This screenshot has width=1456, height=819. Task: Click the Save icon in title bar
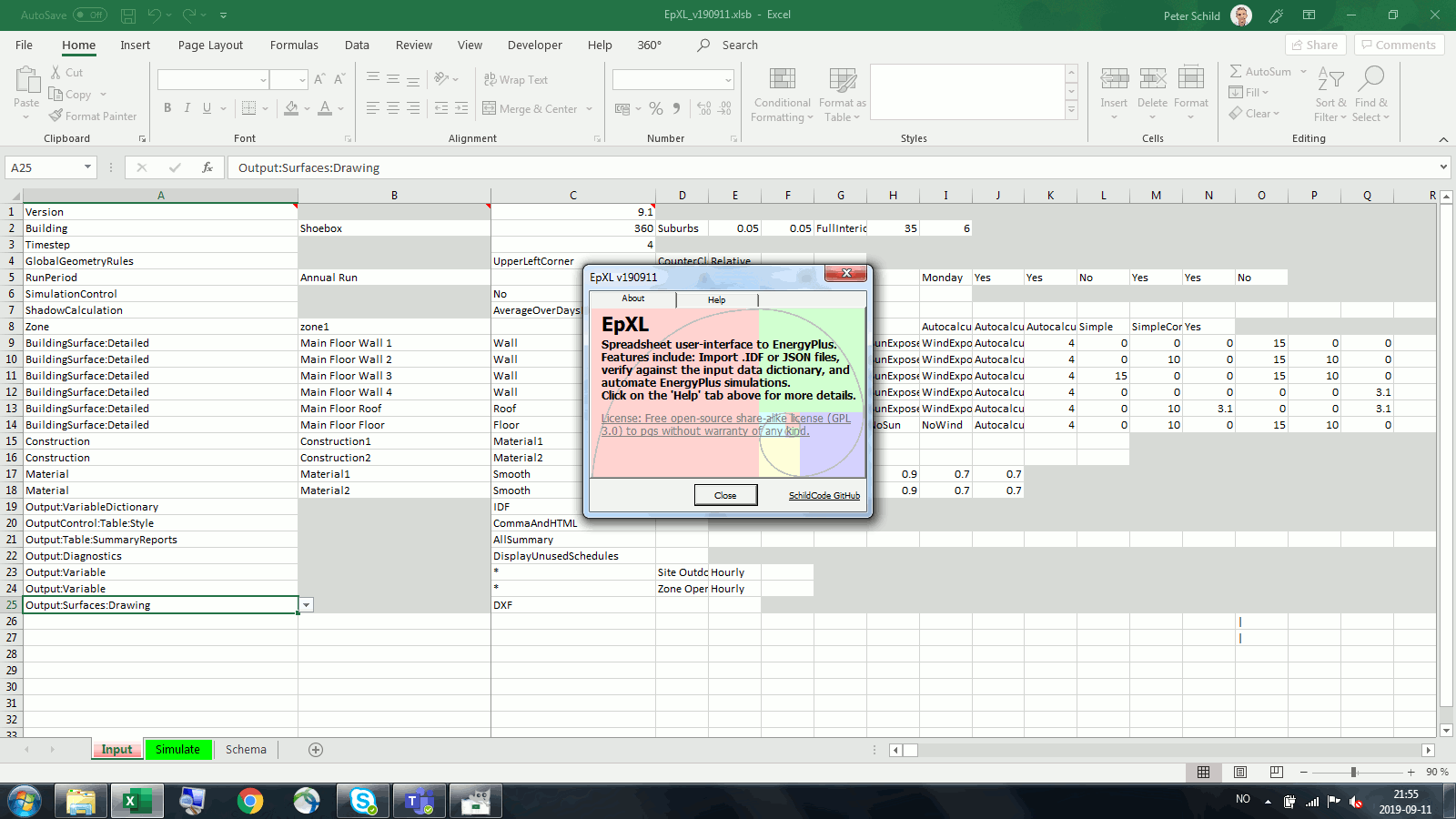click(x=128, y=15)
